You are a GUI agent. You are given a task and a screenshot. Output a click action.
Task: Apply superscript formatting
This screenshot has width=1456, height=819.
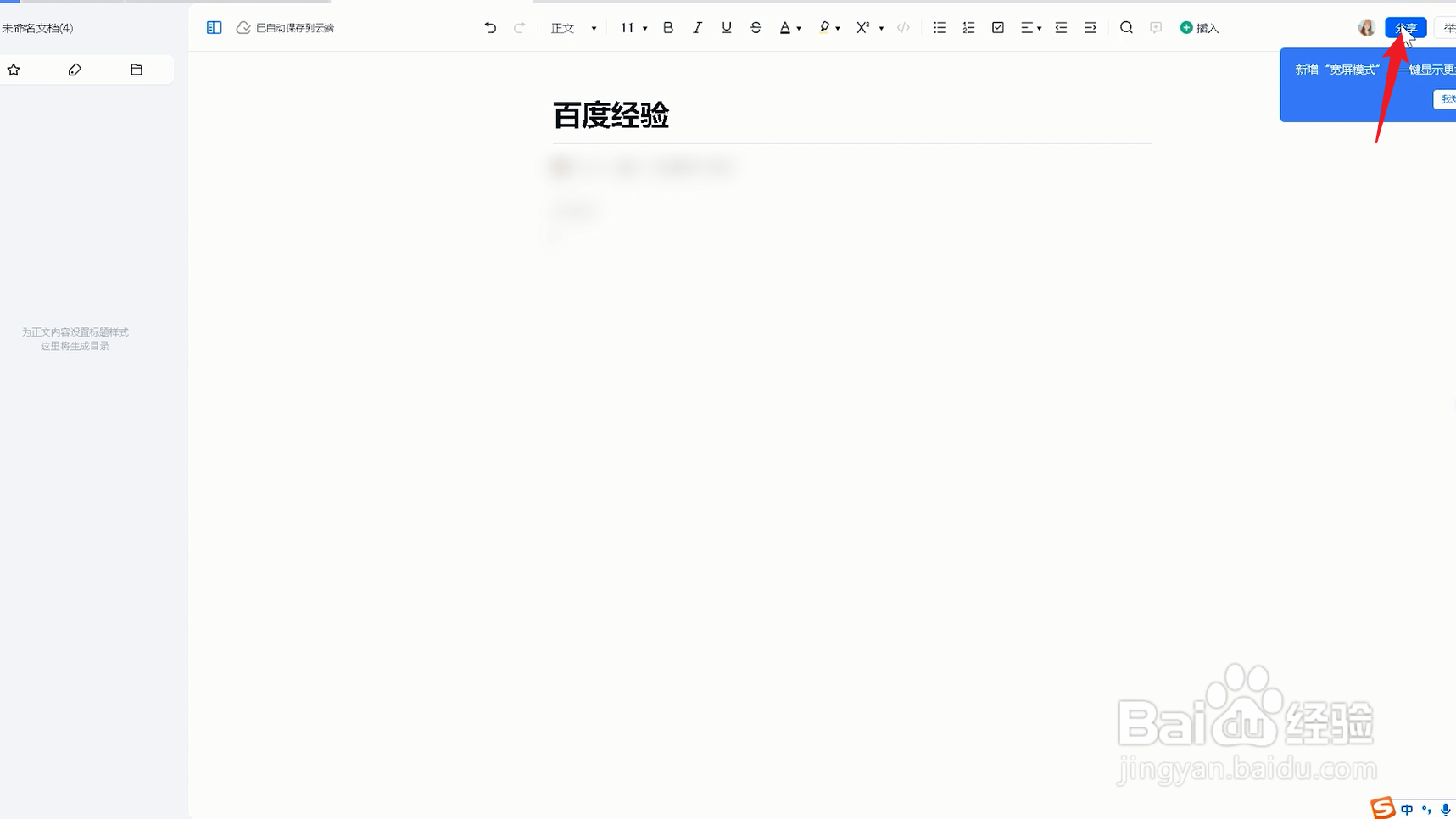863,28
